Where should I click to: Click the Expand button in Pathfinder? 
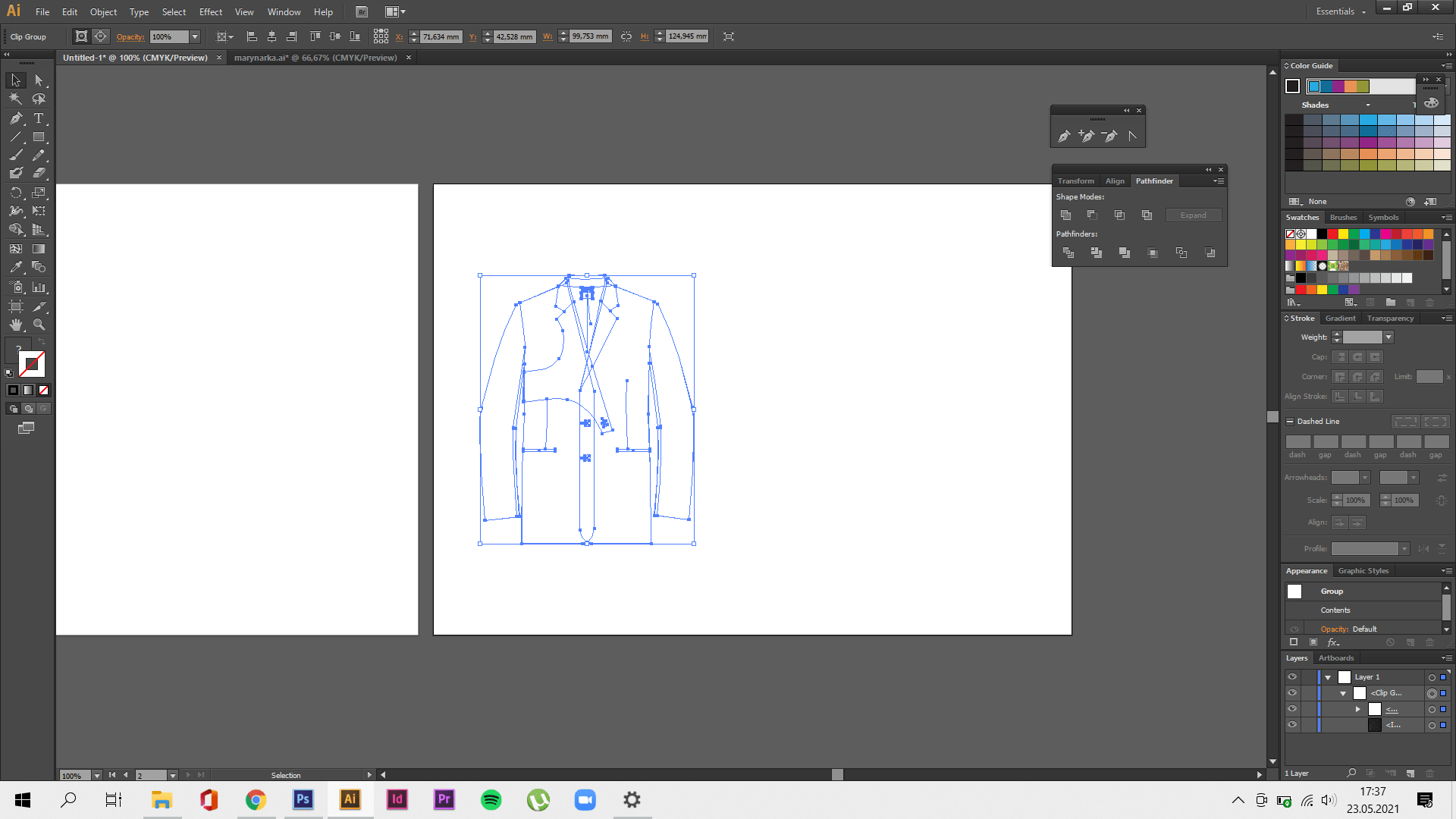pos(1193,215)
